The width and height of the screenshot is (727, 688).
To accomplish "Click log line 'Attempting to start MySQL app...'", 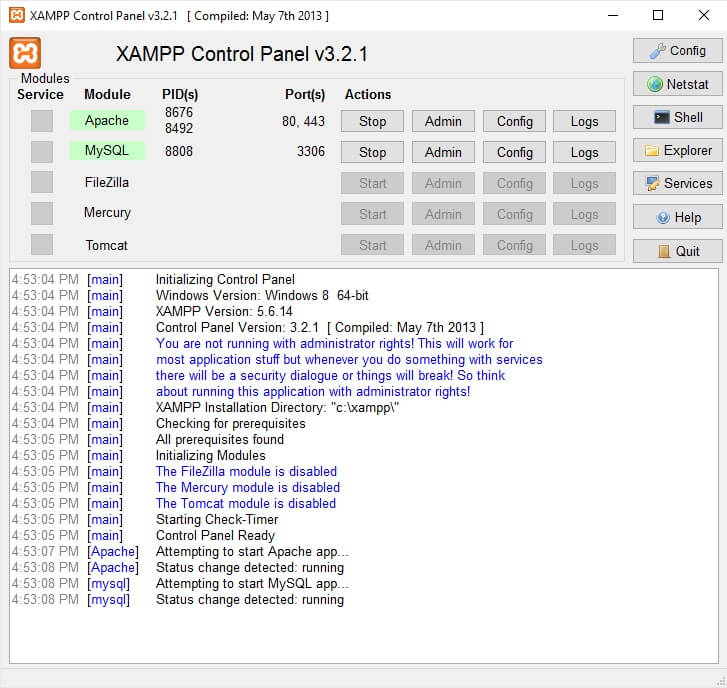I will coord(252,583).
